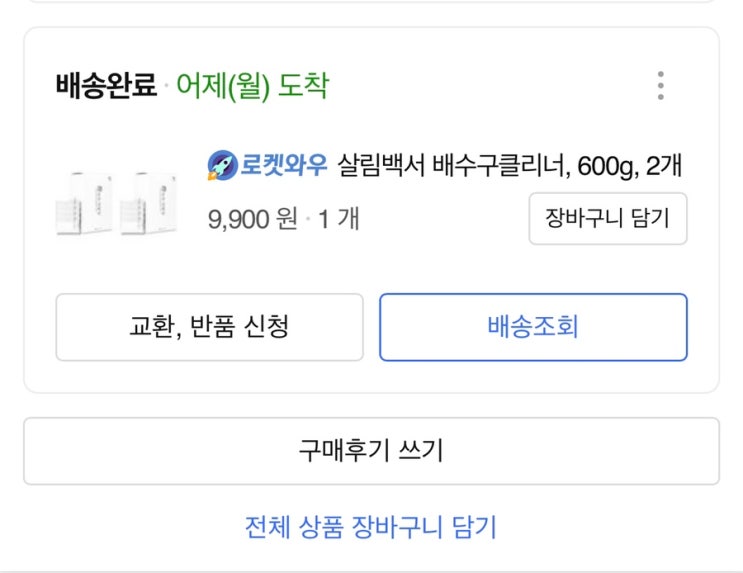The width and height of the screenshot is (743, 573).
Task: Open the drain cleaner product thumbnail
Action: point(116,203)
